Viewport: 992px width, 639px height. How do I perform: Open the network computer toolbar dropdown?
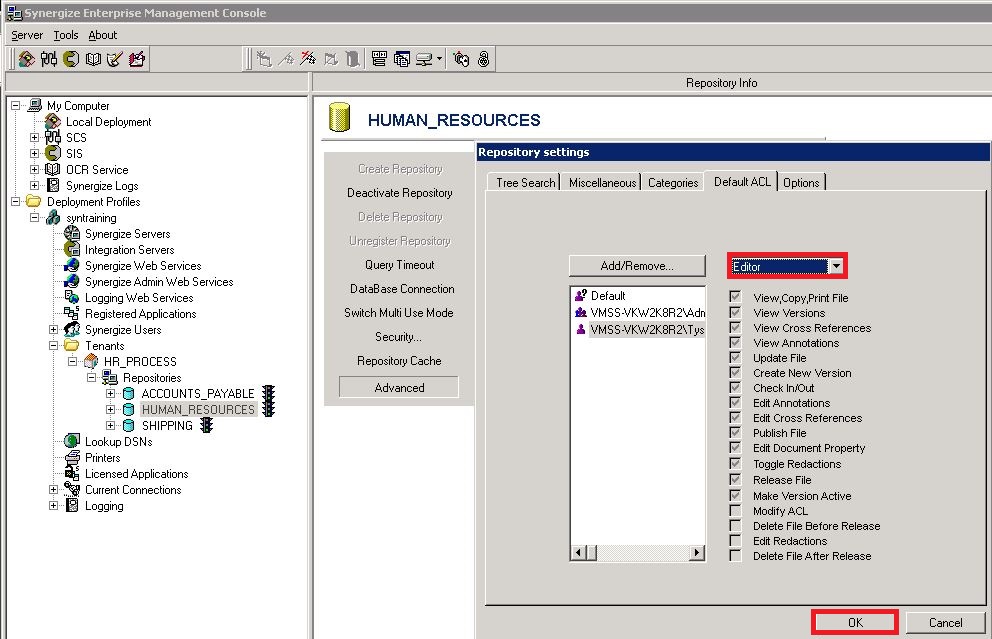[x=439, y=59]
